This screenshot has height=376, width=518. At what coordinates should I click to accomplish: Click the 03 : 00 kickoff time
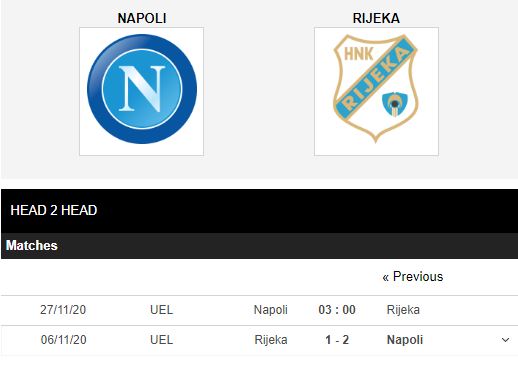point(337,310)
